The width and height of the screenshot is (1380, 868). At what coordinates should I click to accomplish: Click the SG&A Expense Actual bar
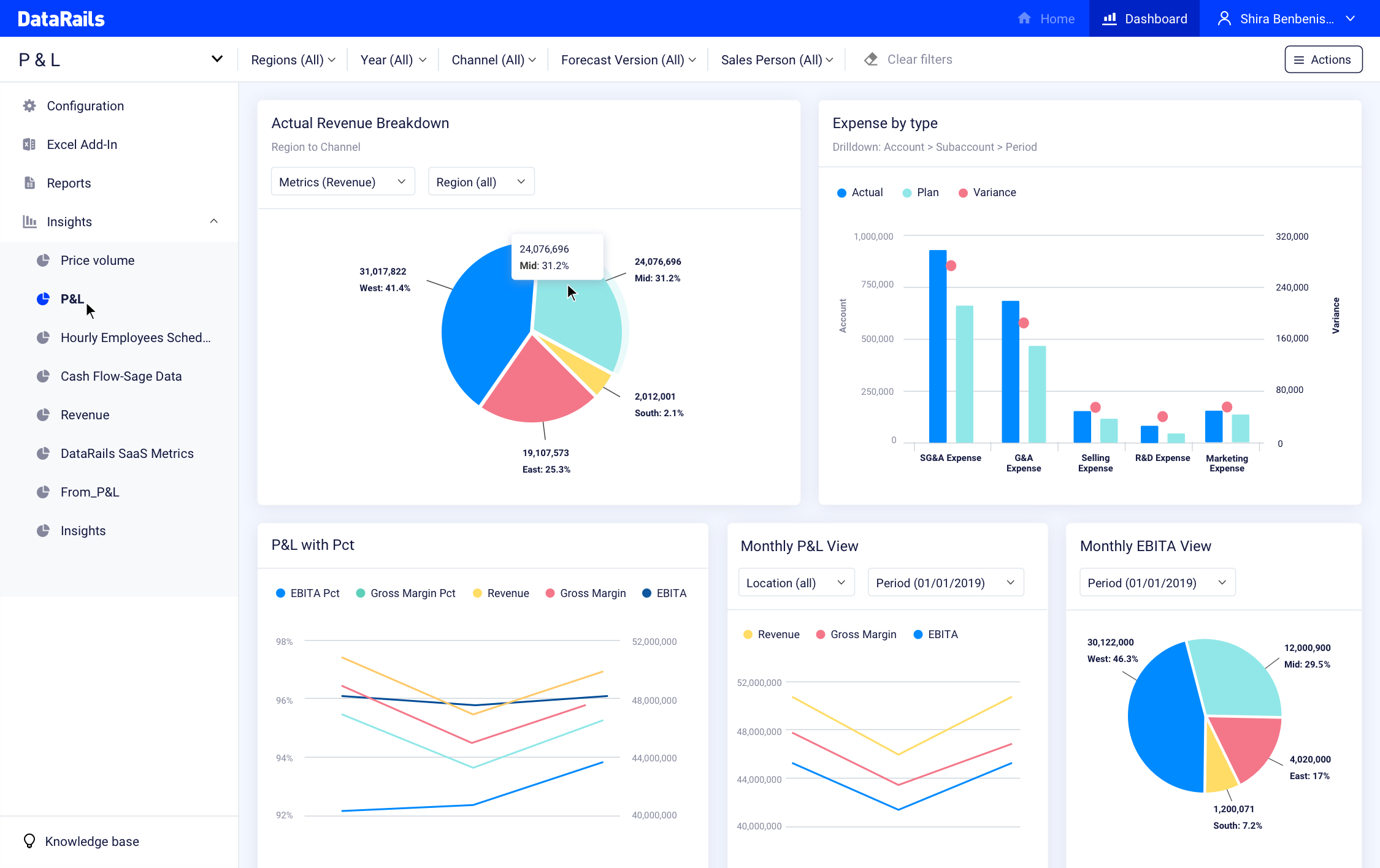pos(937,346)
